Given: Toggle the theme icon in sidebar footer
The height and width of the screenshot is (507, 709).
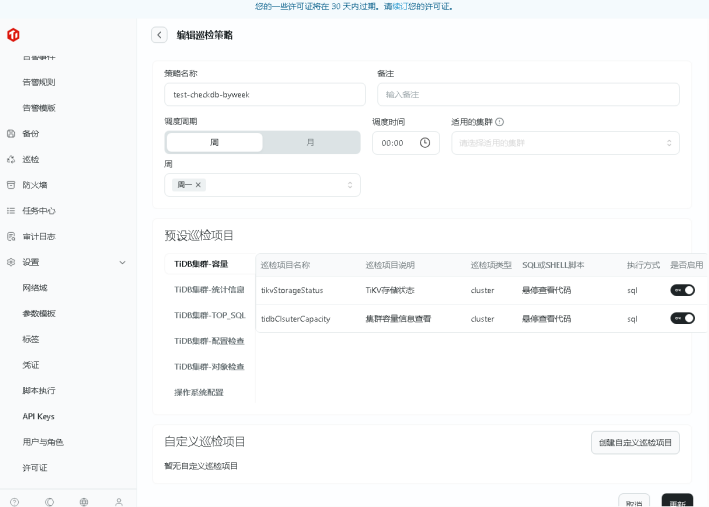Looking at the screenshot, I should tap(49, 501).
